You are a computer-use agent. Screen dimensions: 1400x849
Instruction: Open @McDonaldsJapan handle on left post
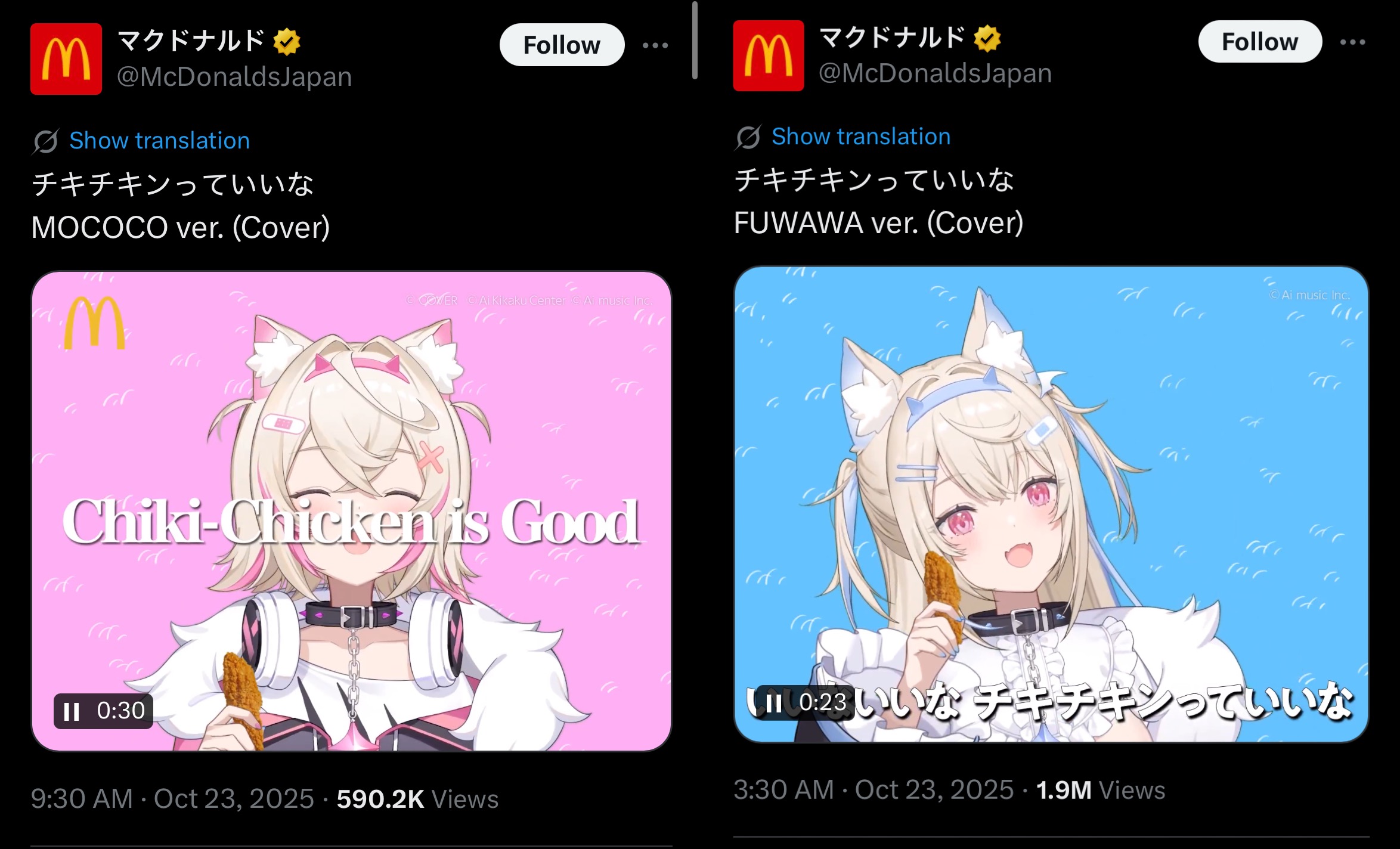(234, 77)
